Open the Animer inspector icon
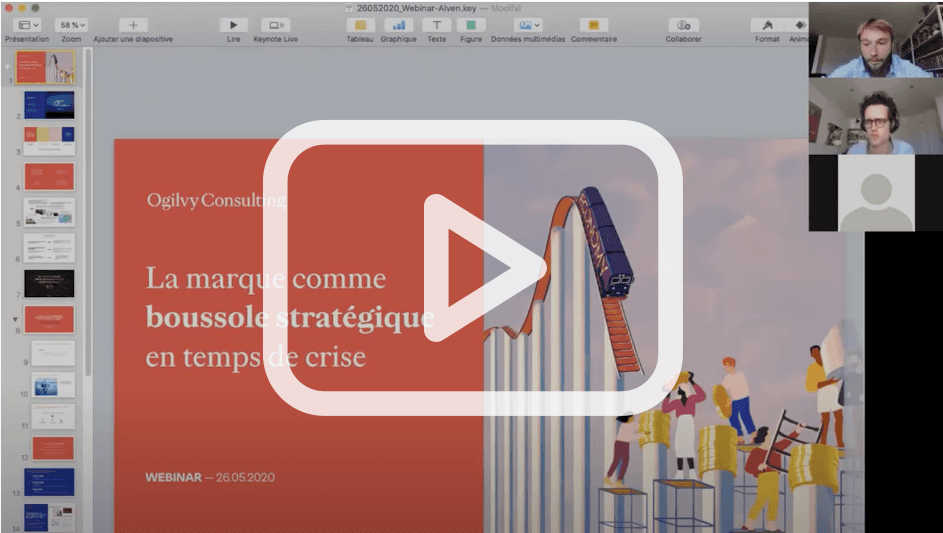The image size is (943, 533). 800,25
